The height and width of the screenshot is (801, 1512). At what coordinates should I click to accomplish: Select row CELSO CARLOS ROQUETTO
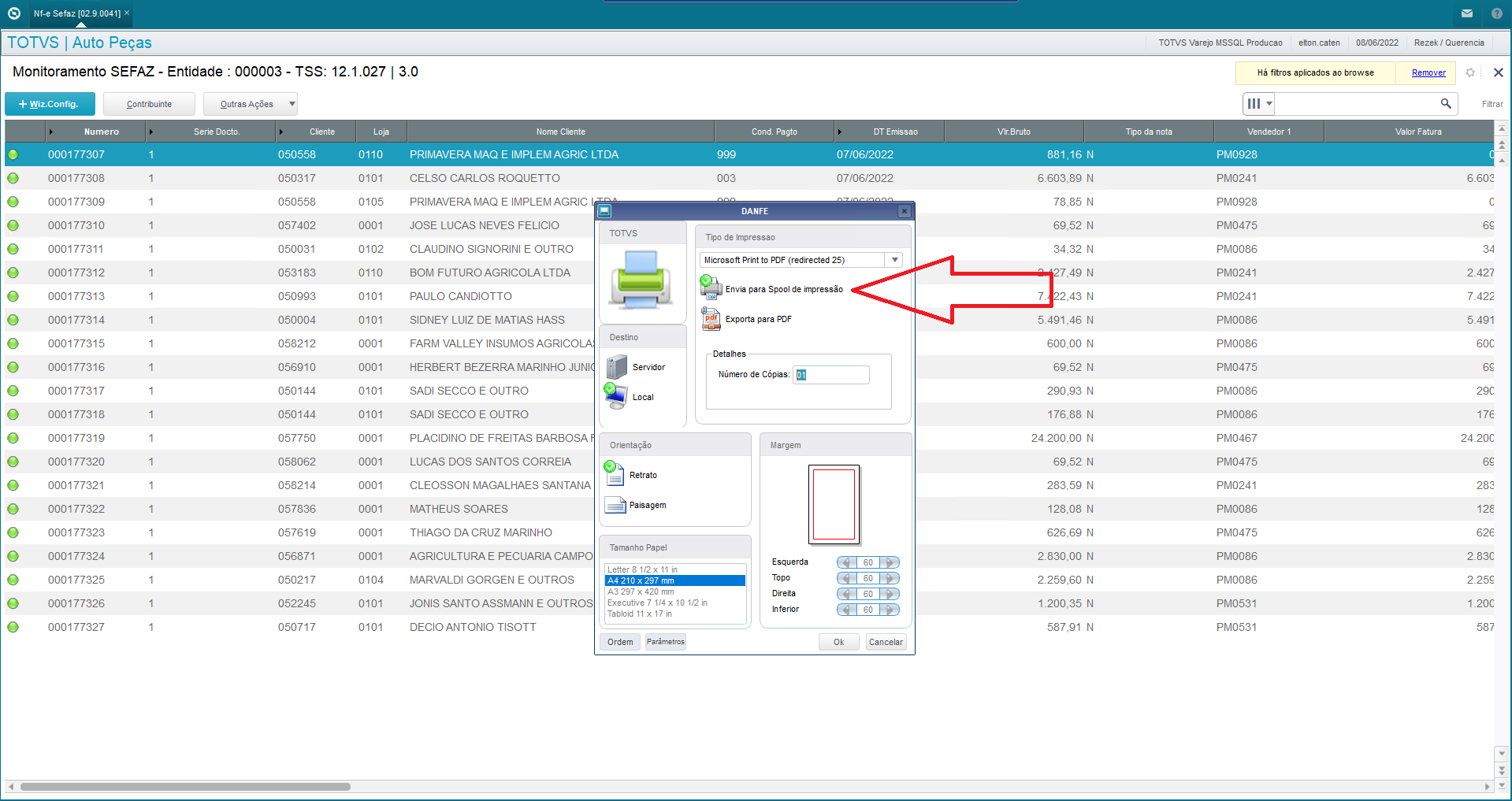pos(749,178)
